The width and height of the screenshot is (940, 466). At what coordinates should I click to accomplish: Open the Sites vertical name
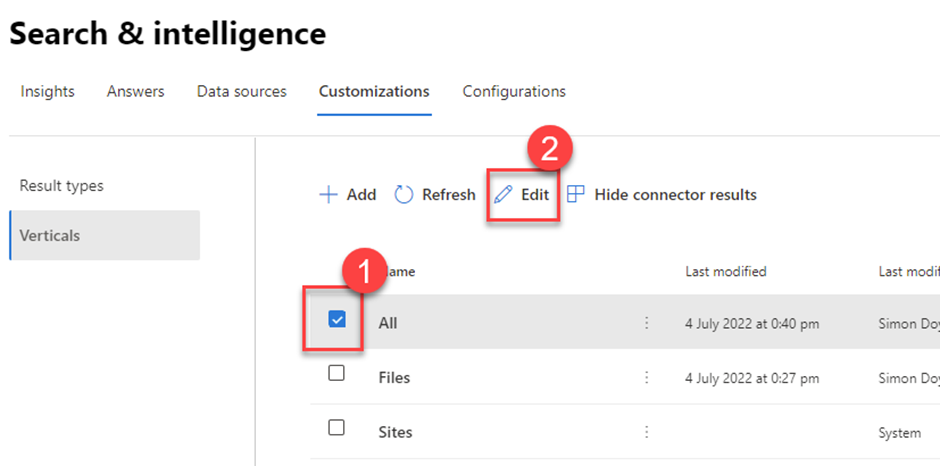[395, 432]
